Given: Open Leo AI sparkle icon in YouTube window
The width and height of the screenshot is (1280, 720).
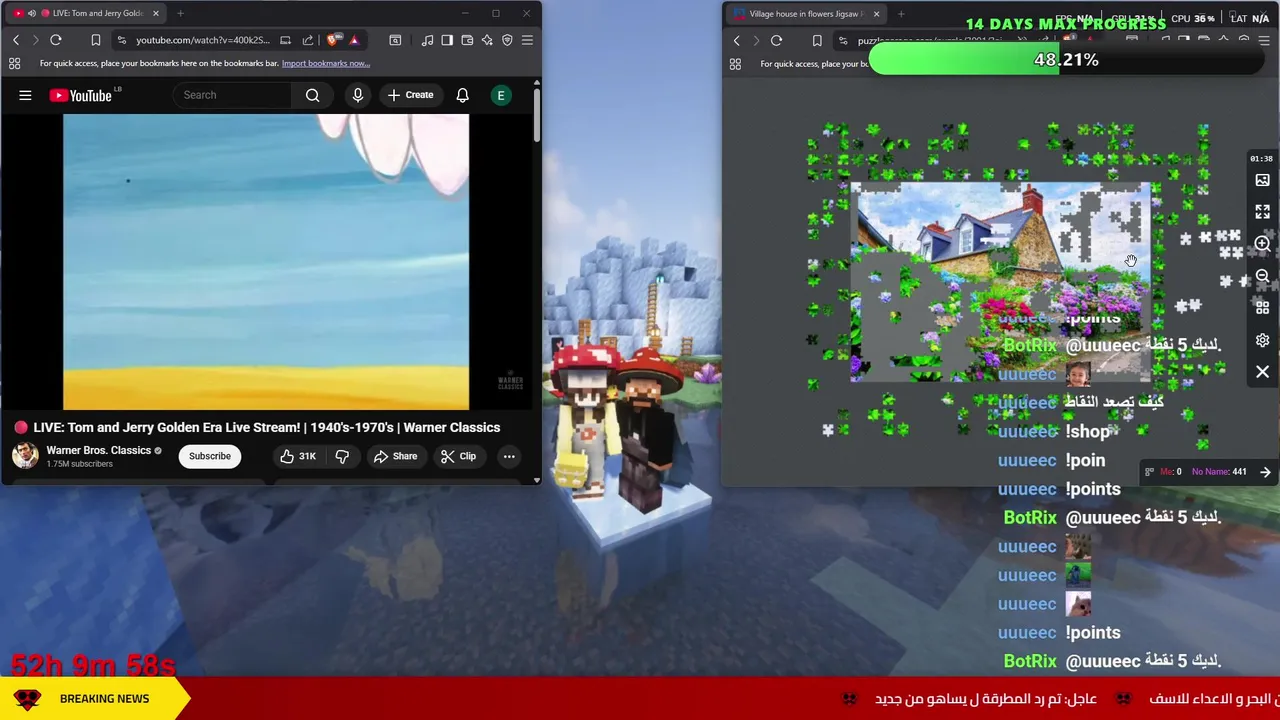Looking at the screenshot, I should click(487, 40).
